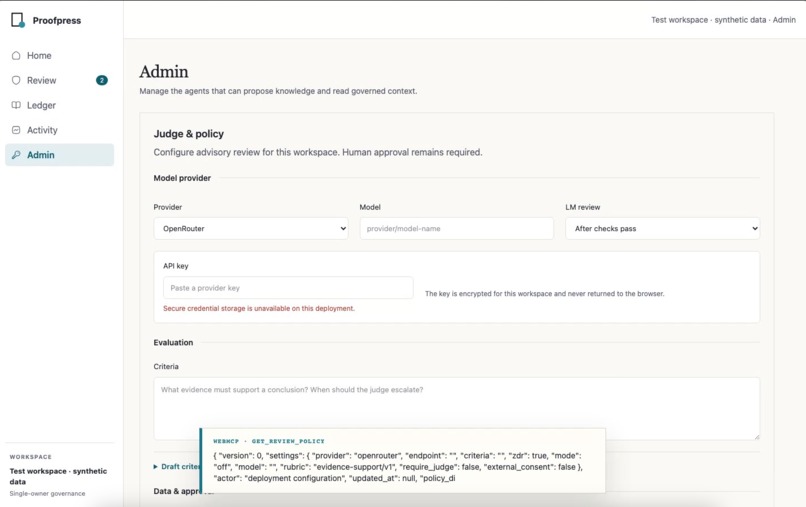Click the key encryption note text

click(x=544, y=294)
